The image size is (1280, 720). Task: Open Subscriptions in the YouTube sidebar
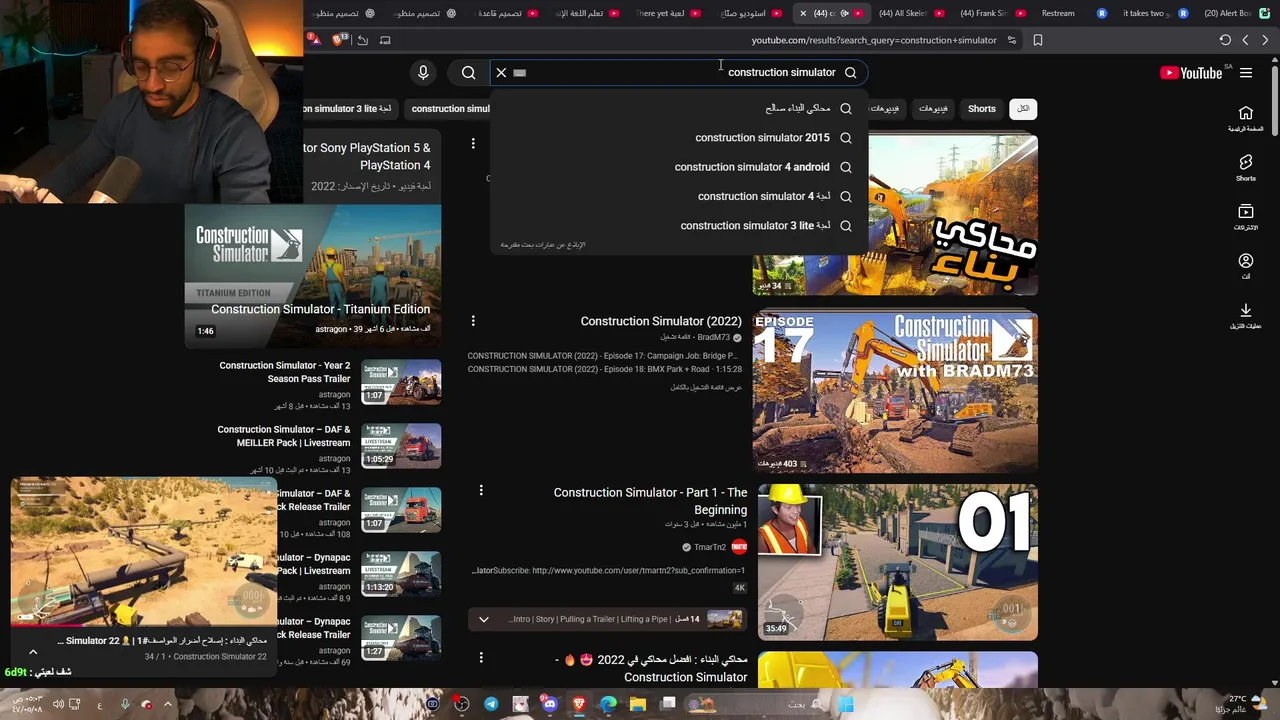(x=1245, y=216)
